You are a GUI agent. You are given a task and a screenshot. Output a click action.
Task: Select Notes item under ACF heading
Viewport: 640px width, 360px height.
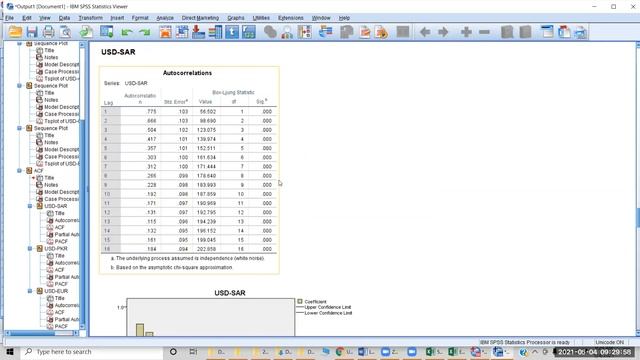click(51, 185)
